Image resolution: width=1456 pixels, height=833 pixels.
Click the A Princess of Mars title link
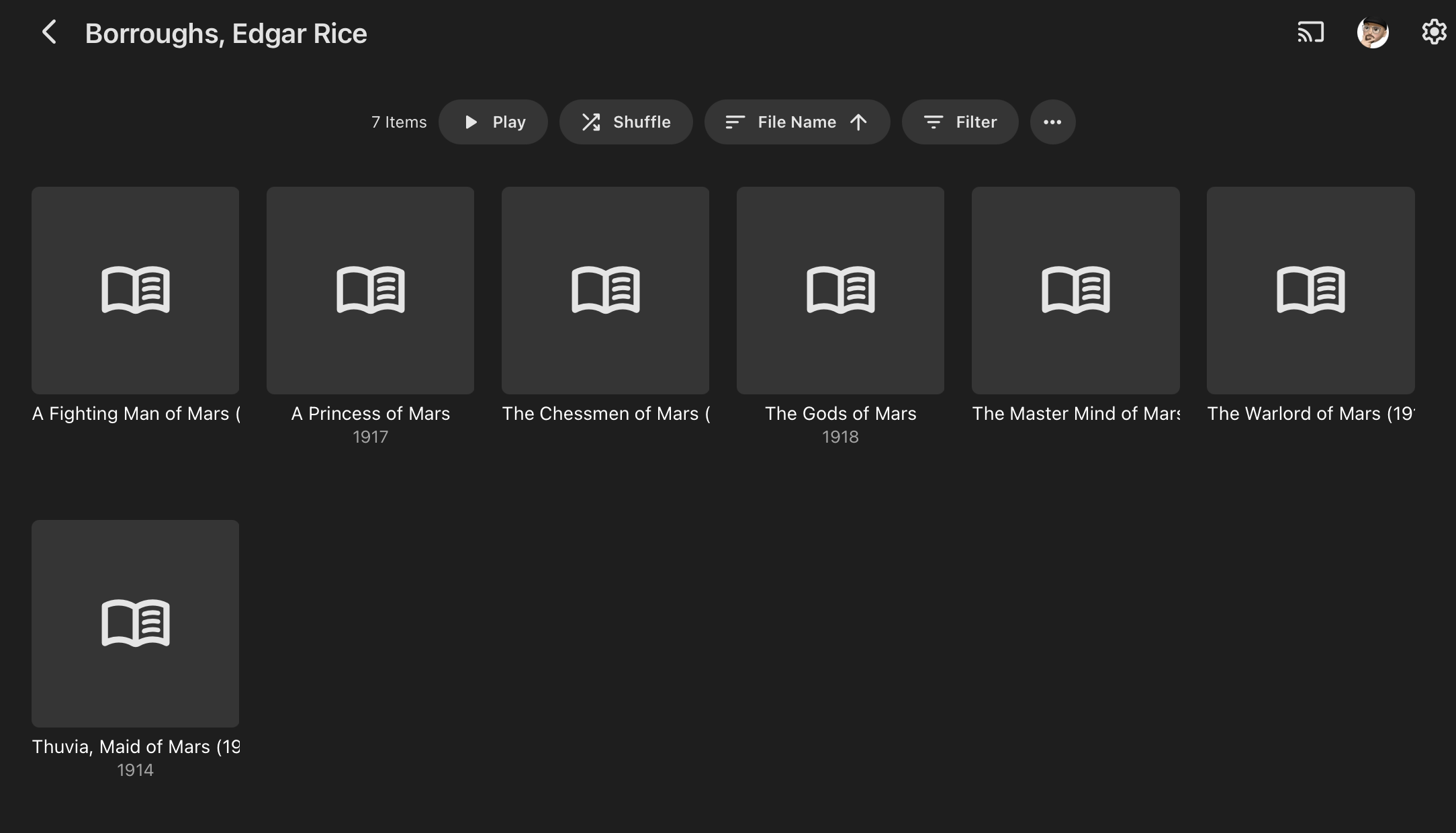point(370,413)
